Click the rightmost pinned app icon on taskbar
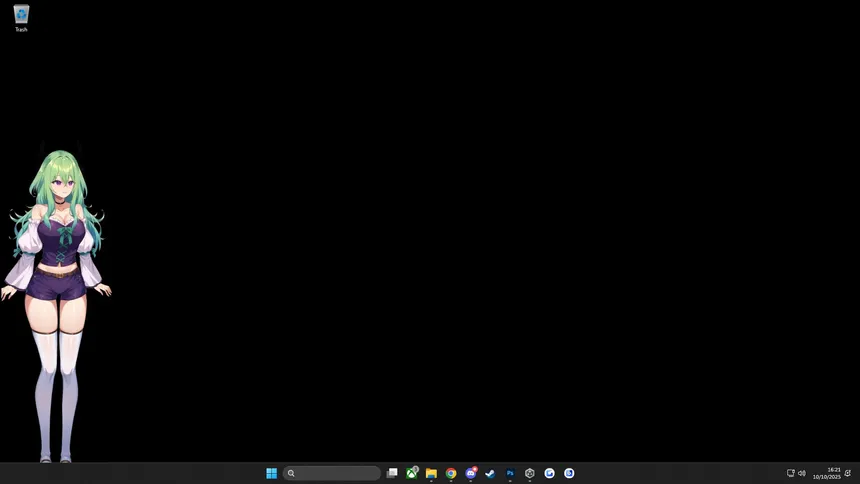860x484 pixels. [569, 473]
